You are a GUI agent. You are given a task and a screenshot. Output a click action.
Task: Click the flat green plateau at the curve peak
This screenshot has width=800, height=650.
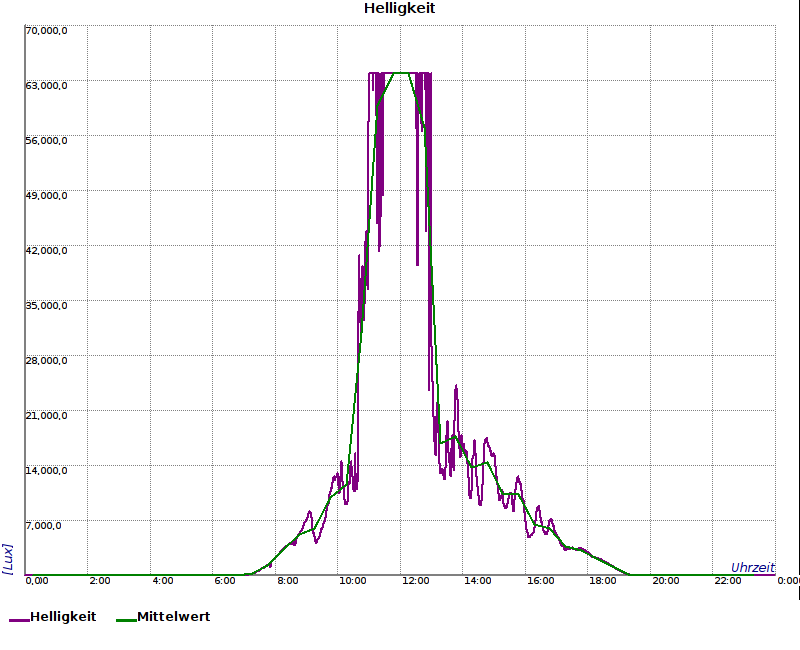click(401, 73)
